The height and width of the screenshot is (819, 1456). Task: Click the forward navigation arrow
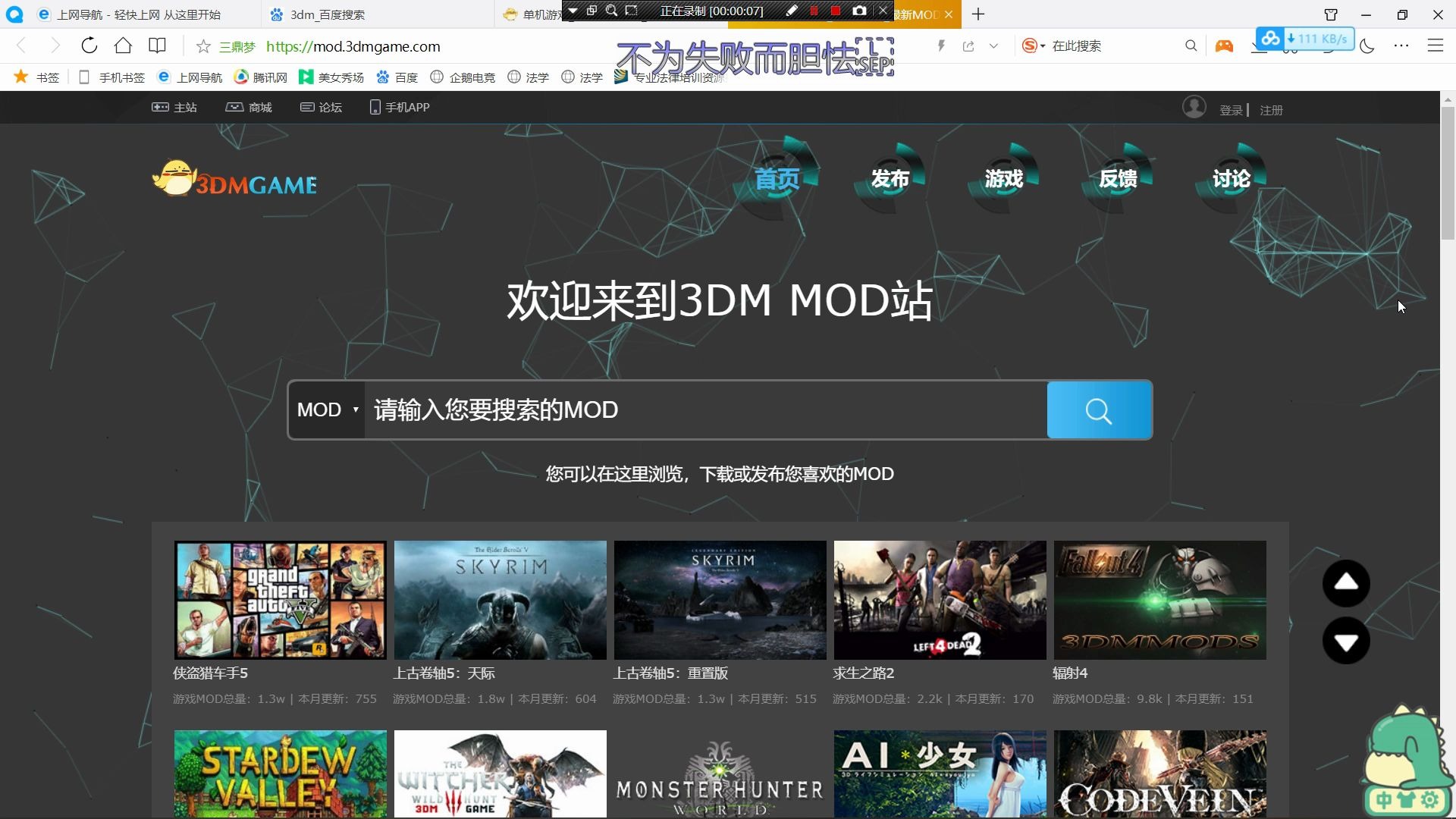(x=55, y=45)
